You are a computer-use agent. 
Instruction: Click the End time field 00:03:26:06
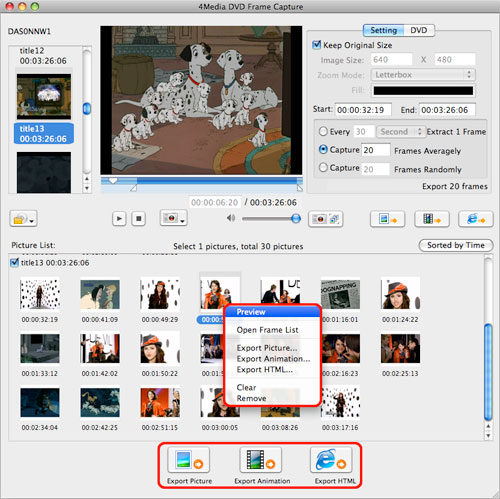(447, 110)
